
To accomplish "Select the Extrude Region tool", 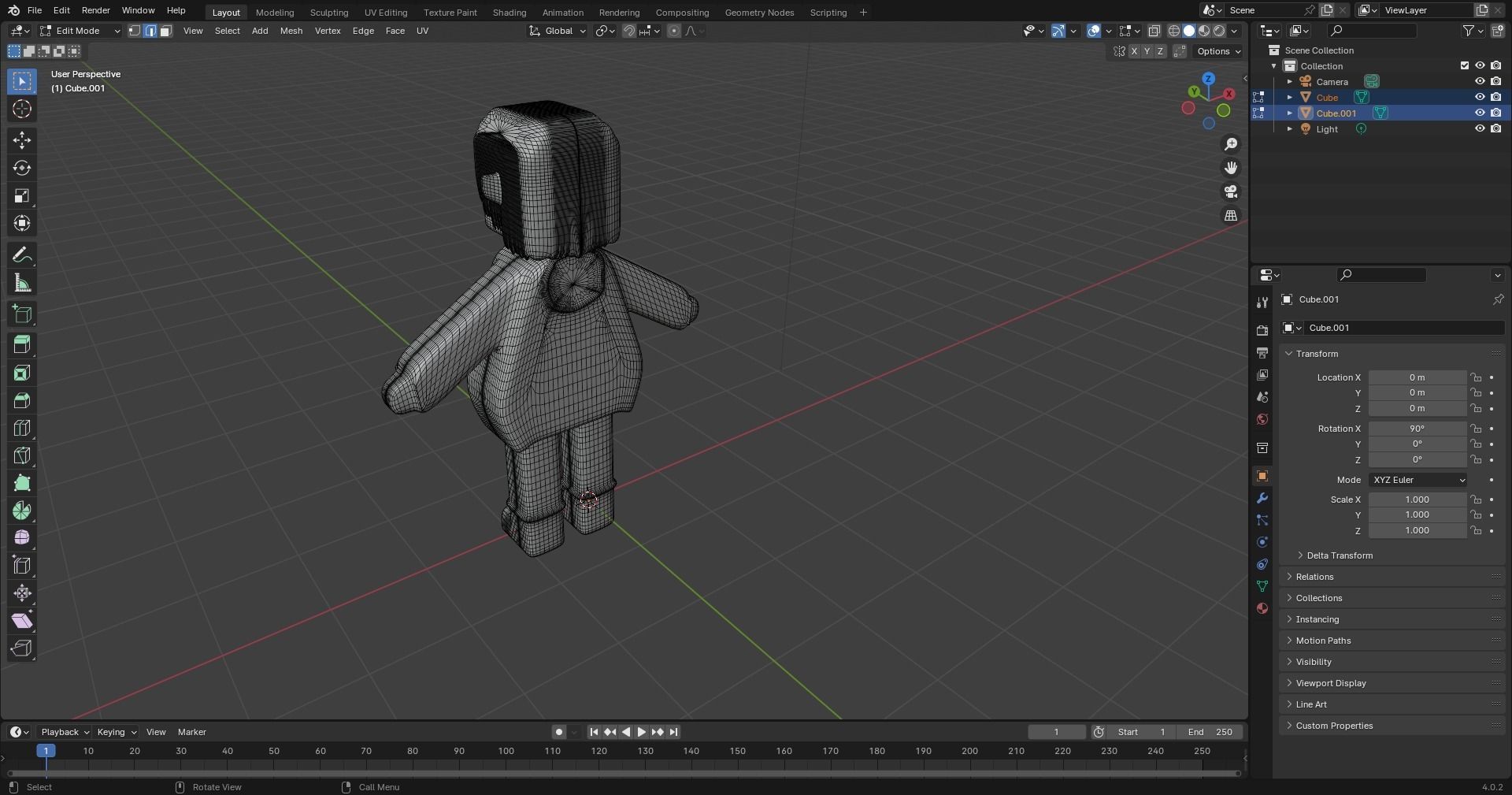I will (22, 345).
